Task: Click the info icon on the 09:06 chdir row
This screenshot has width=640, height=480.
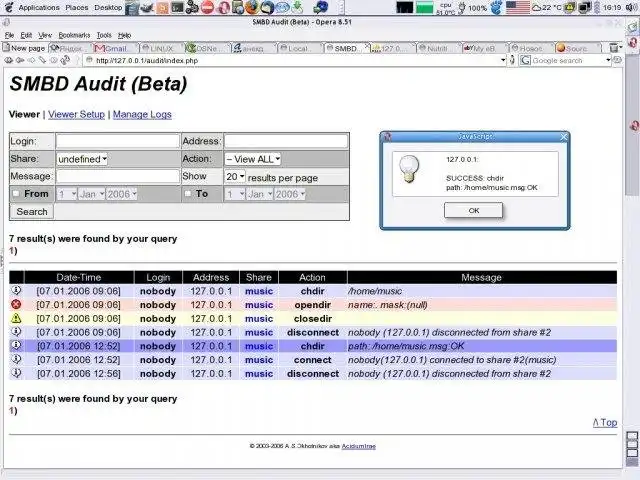Action: point(16,290)
